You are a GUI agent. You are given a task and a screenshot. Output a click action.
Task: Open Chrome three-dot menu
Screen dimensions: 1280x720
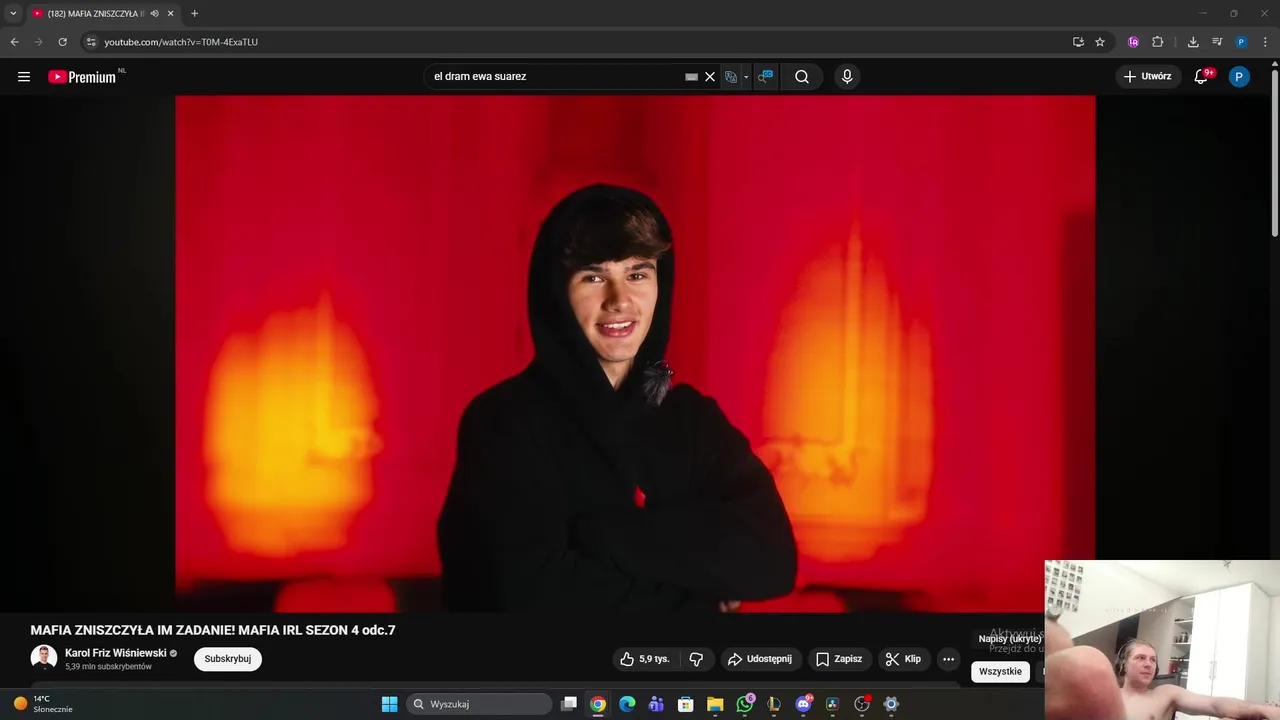(x=1266, y=42)
